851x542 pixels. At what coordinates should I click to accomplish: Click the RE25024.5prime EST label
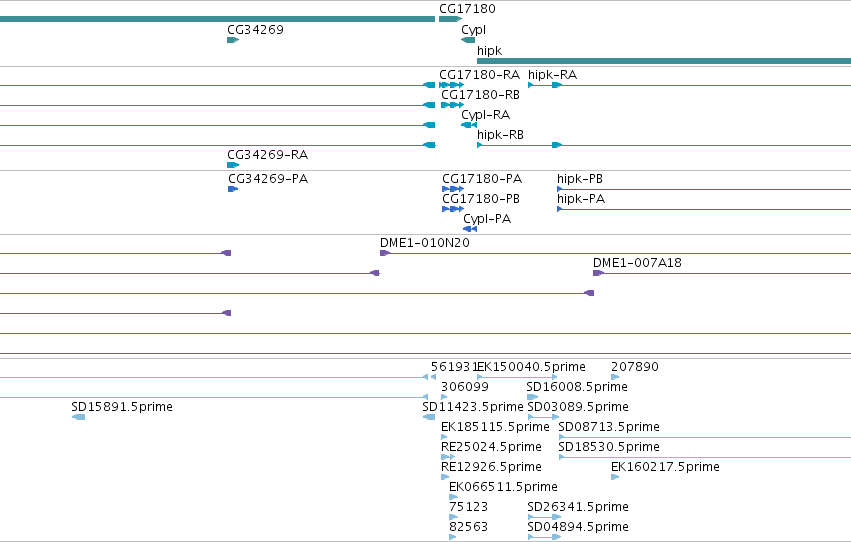[491, 448]
